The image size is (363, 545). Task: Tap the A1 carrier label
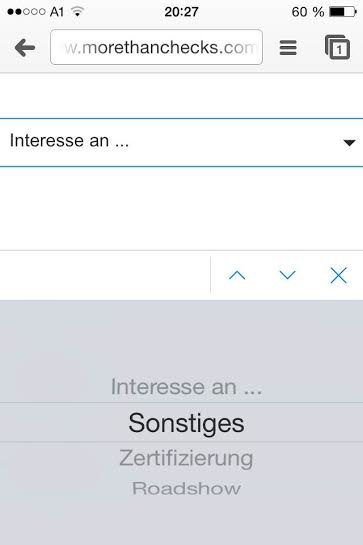click(57, 12)
